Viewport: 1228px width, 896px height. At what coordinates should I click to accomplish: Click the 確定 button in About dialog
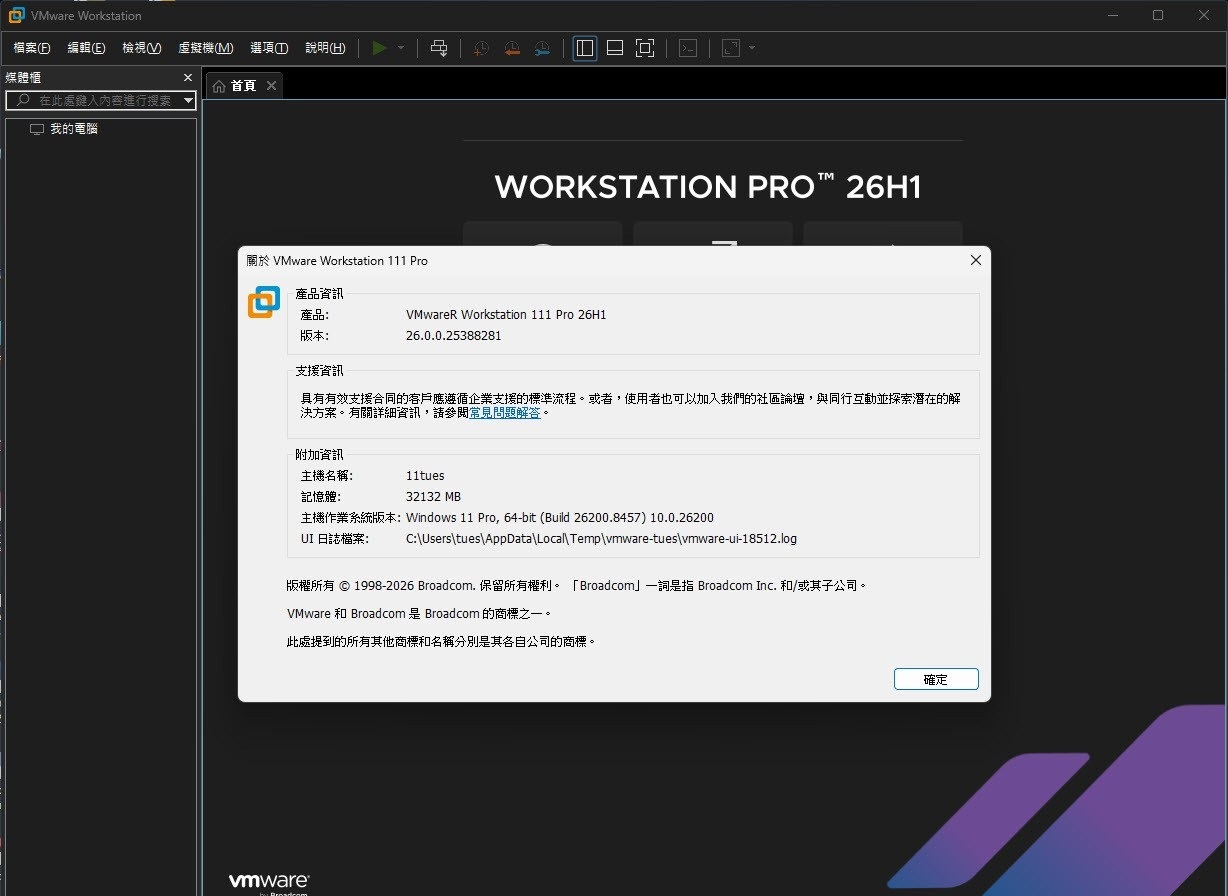[x=936, y=679]
